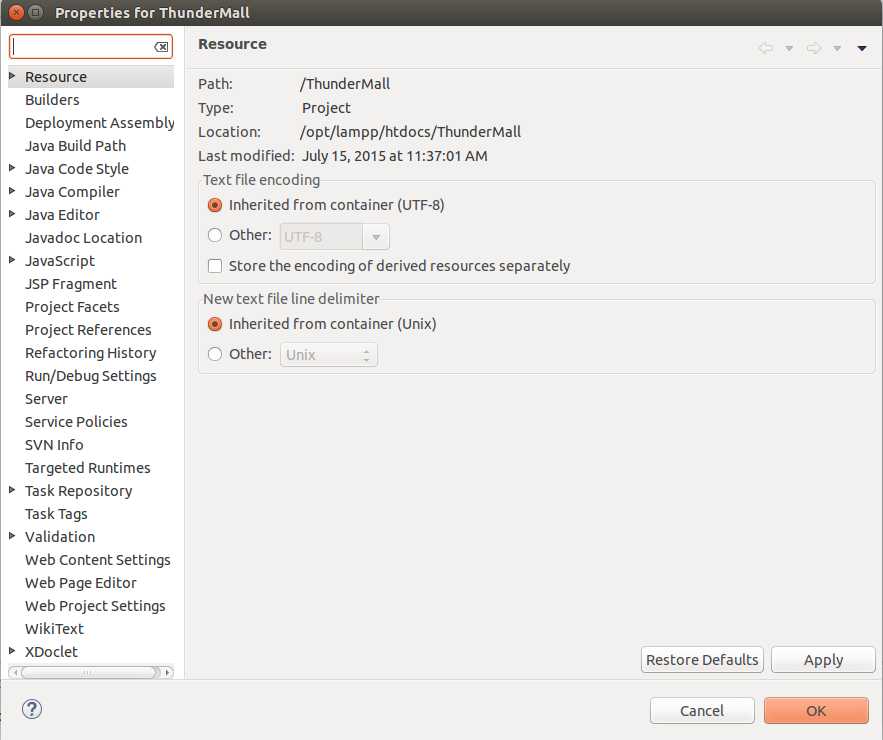Select Task Tags entry
Viewport: 883px width, 740px height.
pos(56,514)
